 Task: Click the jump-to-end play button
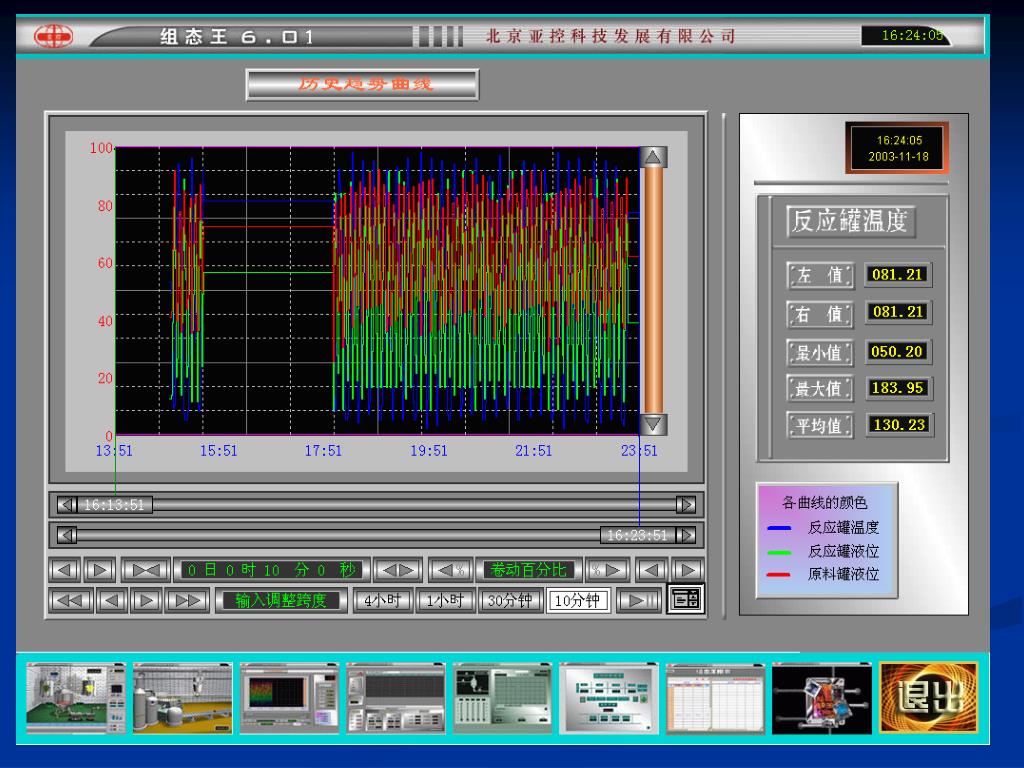coord(639,600)
